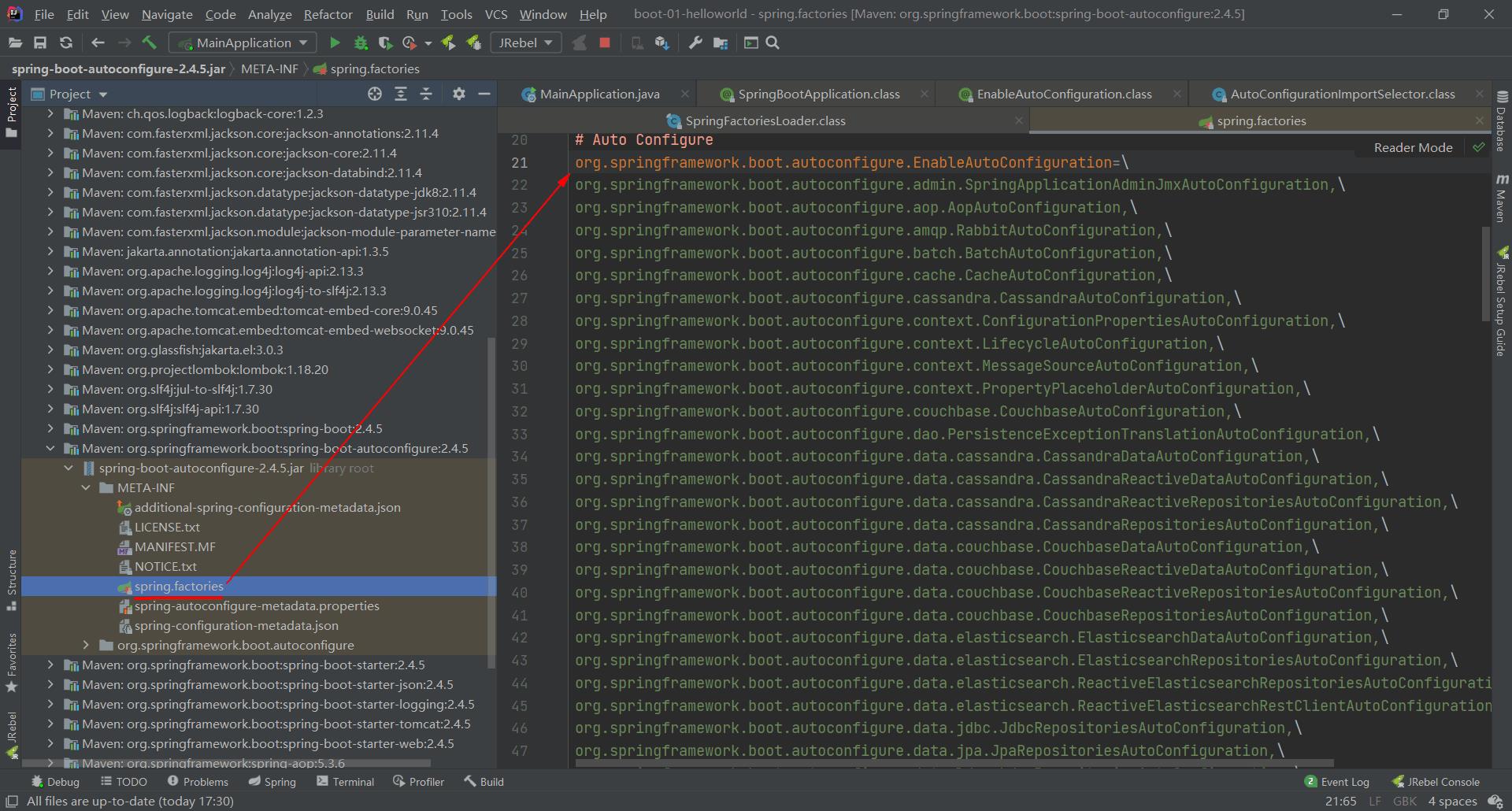Screen dimensions: 1512x811
Task: Open the Maven tool window sidebar
Action: pyautogui.click(x=1501, y=198)
